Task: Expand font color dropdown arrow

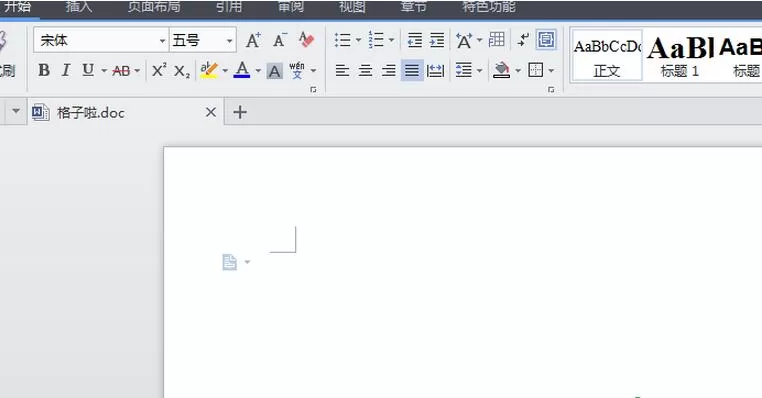Action: pyautogui.click(x=258, y=71)
